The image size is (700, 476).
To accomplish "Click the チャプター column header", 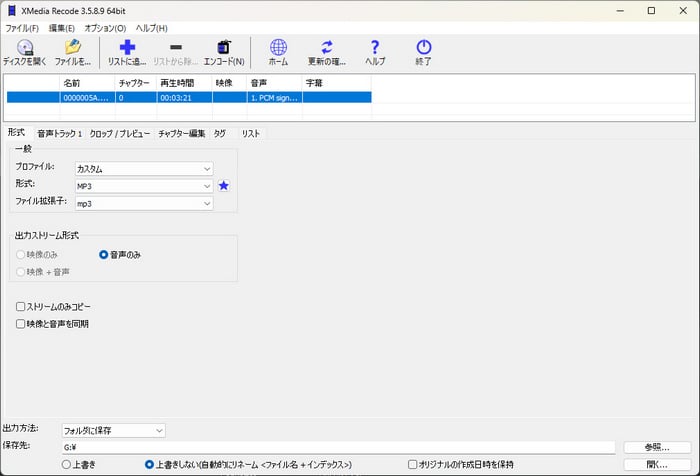I will 136,83.
